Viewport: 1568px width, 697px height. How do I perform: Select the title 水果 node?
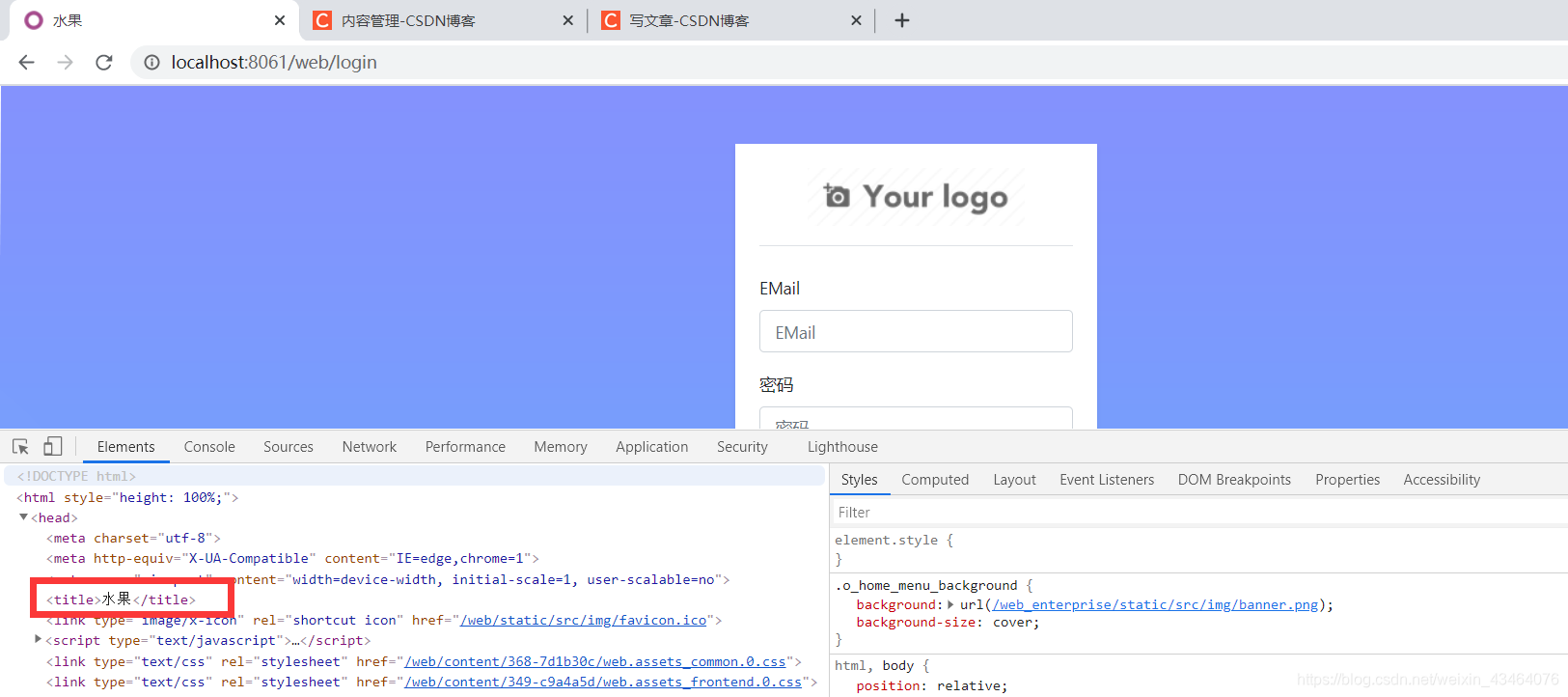(121, 599)
